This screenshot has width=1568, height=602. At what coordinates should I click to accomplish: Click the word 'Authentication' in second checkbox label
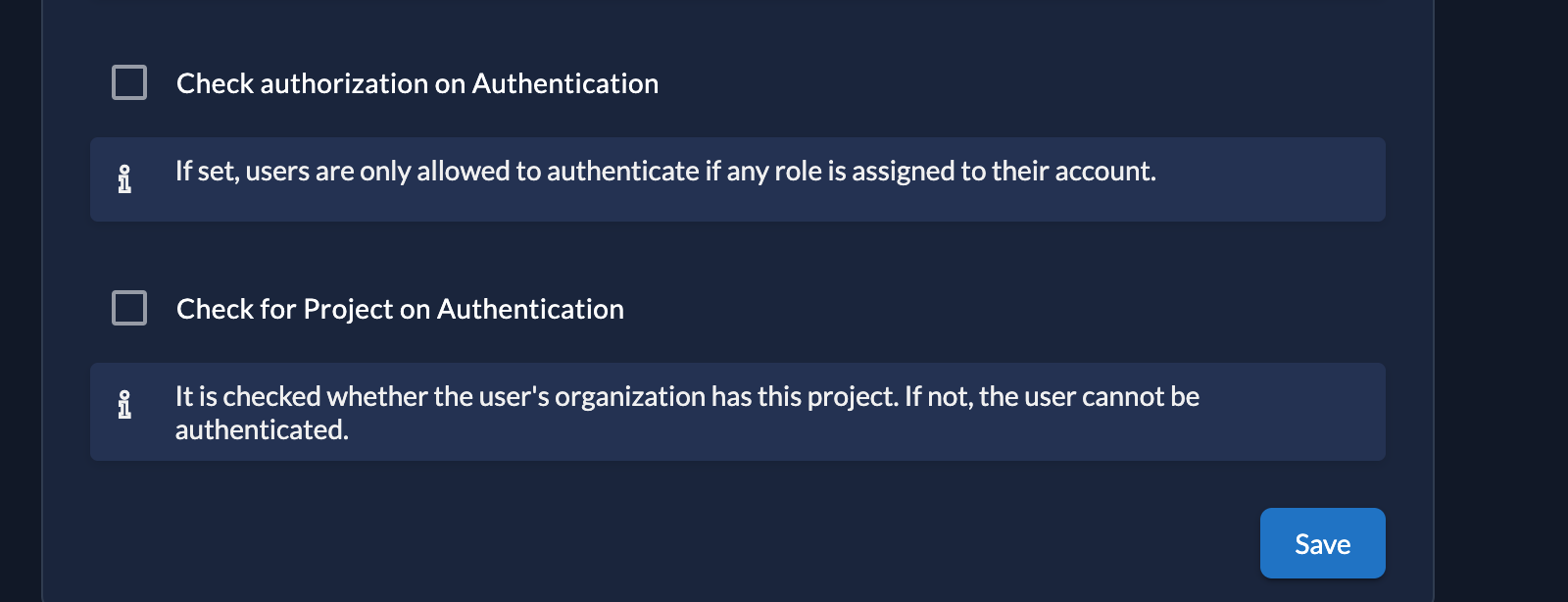point(530,309)
